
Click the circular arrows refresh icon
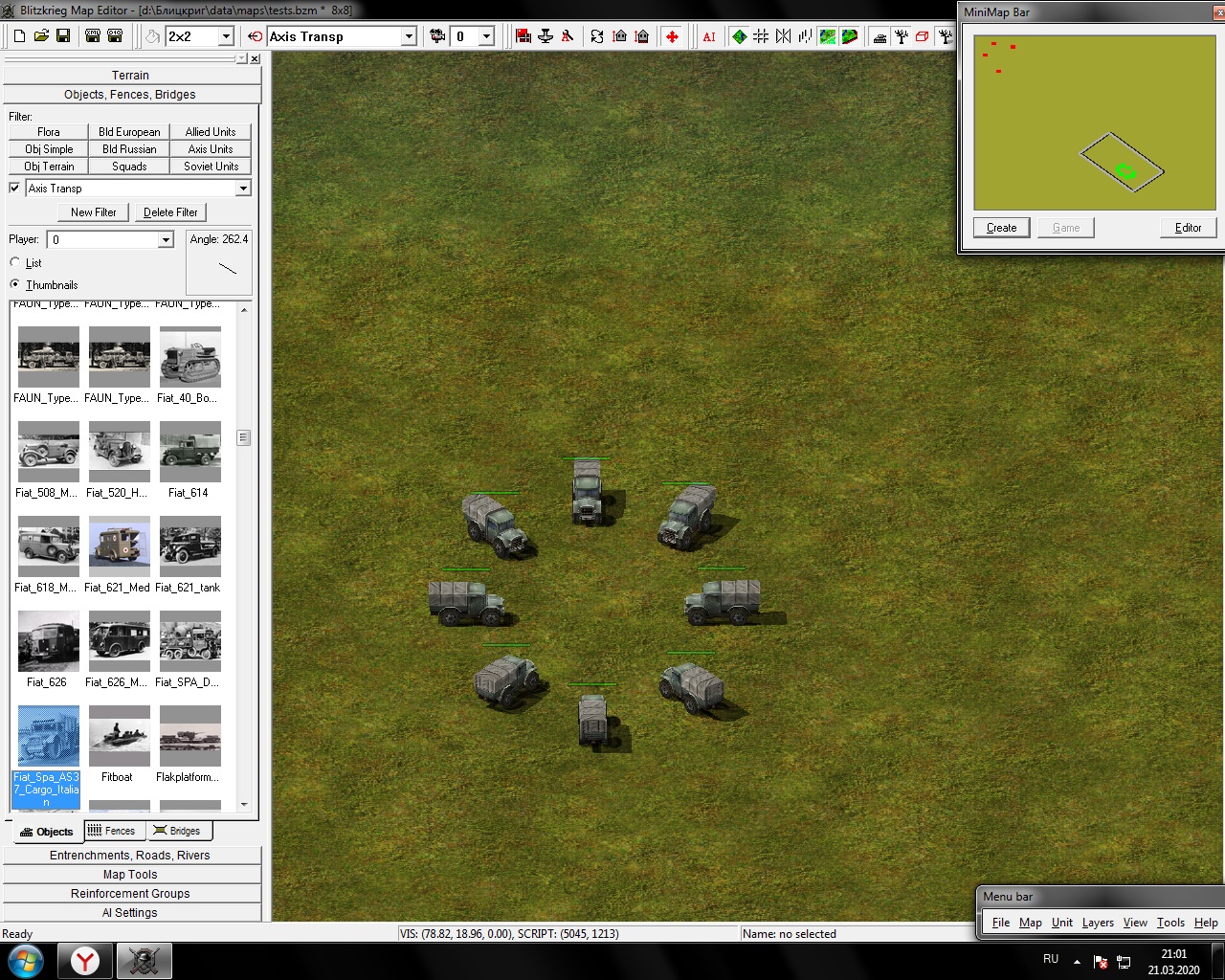597,36
